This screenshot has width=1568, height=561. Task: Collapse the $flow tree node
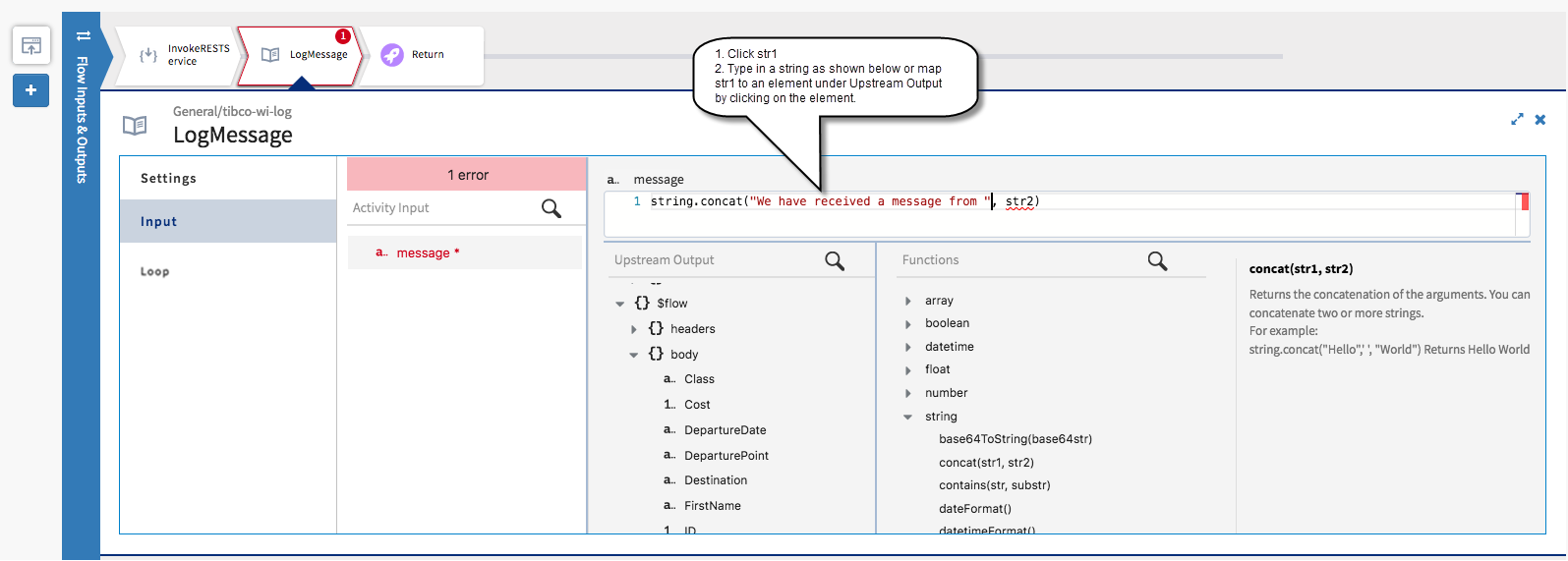(620, 304)
